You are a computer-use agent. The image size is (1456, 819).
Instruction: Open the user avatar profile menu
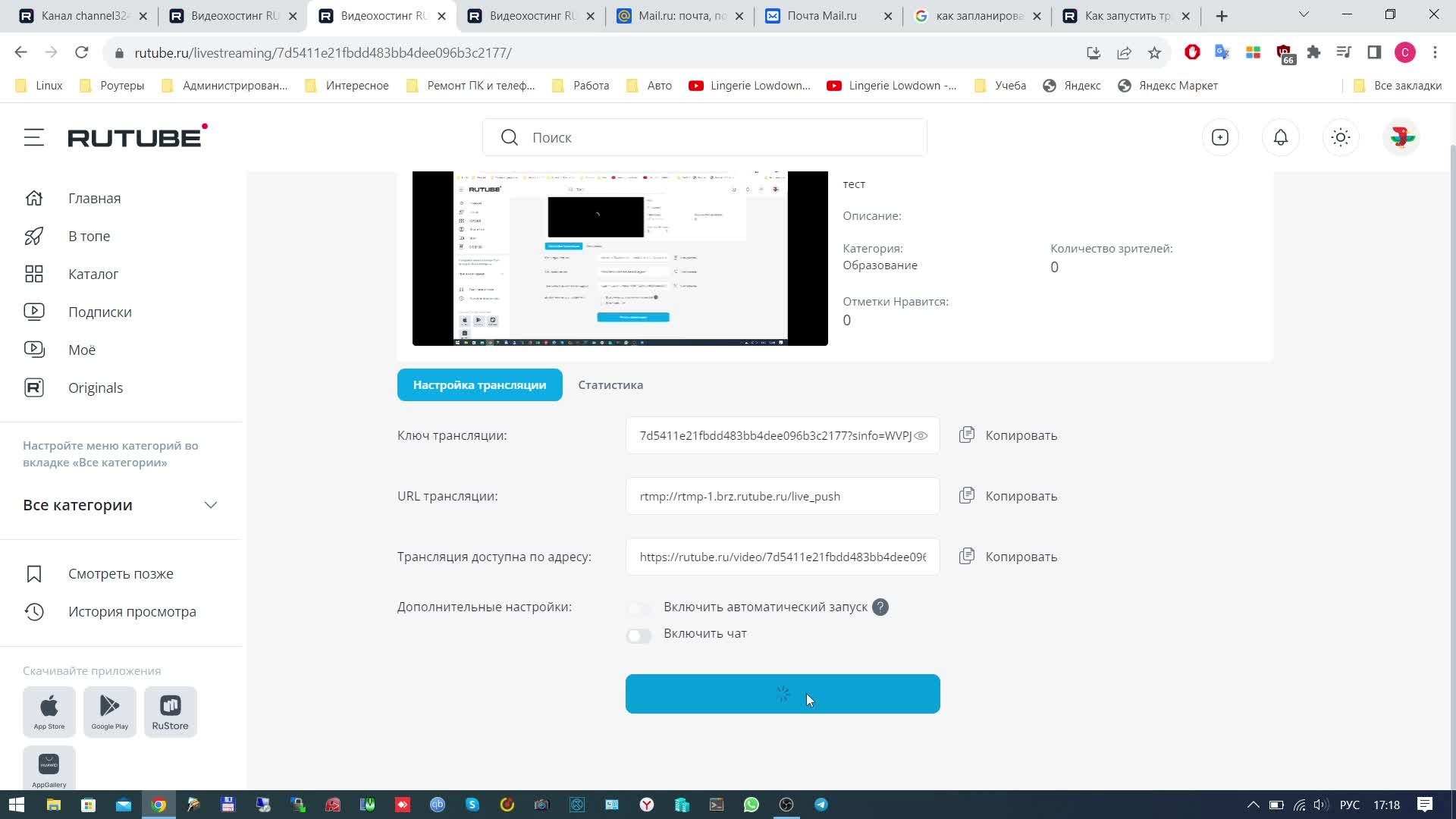coord(1401,137)
